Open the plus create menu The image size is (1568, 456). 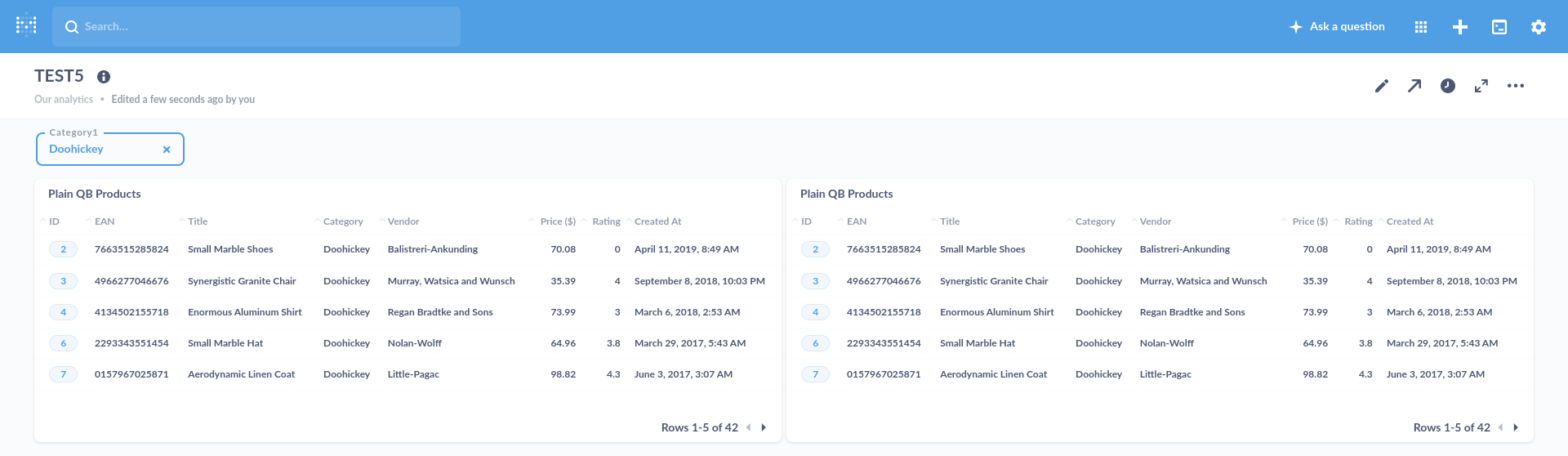1460,27
